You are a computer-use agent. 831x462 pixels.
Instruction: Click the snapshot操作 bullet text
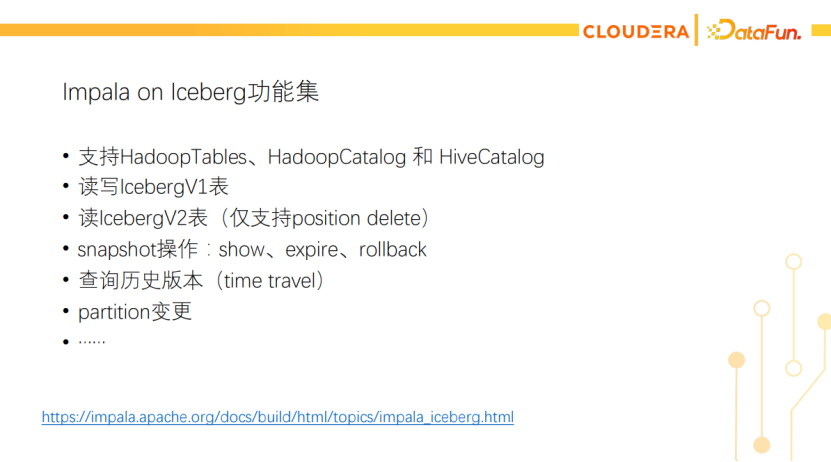252,249
